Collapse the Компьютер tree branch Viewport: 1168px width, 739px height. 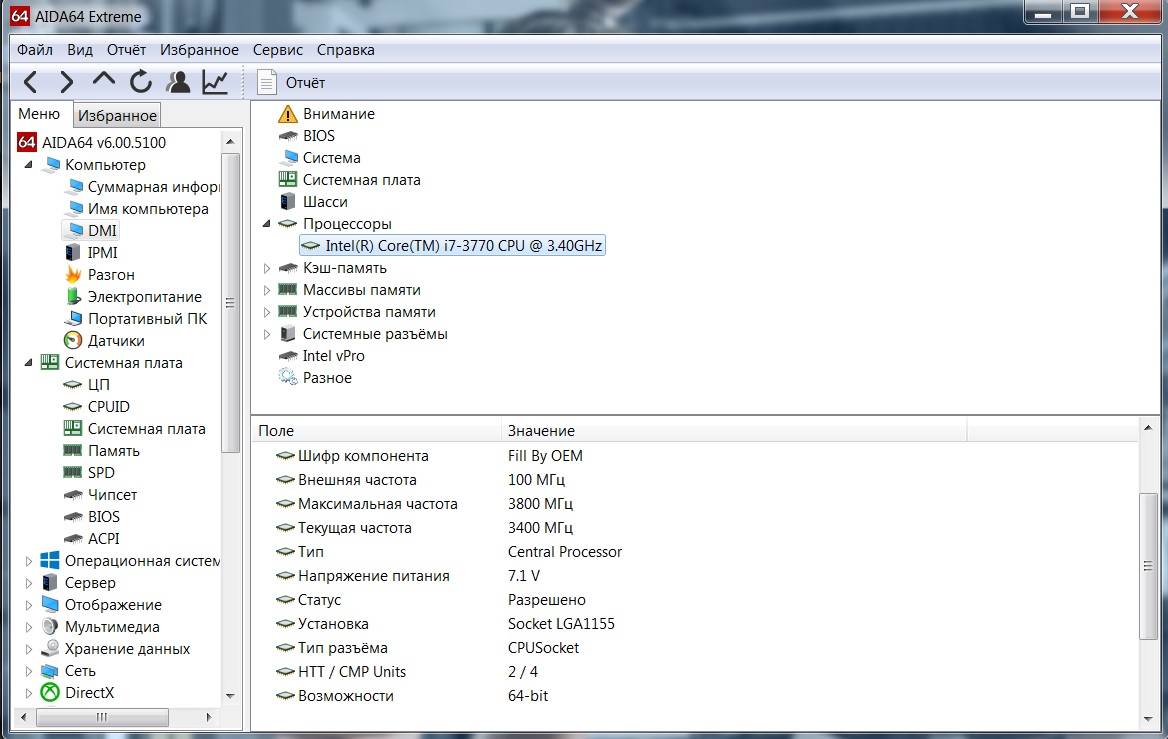[x=28, y=165]
